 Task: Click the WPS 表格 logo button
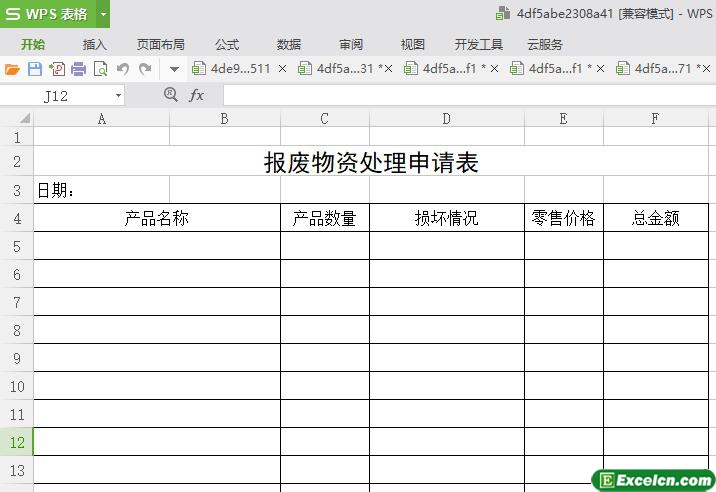(x=48, y=14)
